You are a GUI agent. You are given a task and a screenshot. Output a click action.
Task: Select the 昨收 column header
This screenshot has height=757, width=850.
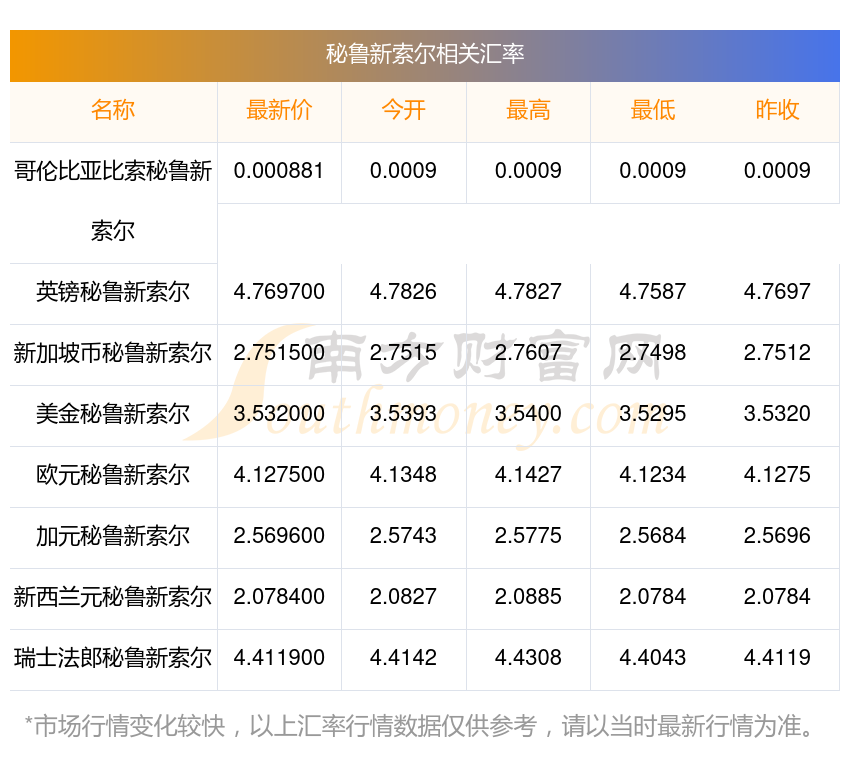777,110
